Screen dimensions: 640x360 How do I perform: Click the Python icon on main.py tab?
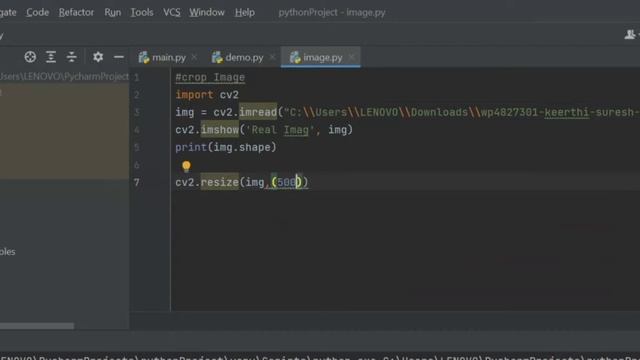(x=144, y=58)
